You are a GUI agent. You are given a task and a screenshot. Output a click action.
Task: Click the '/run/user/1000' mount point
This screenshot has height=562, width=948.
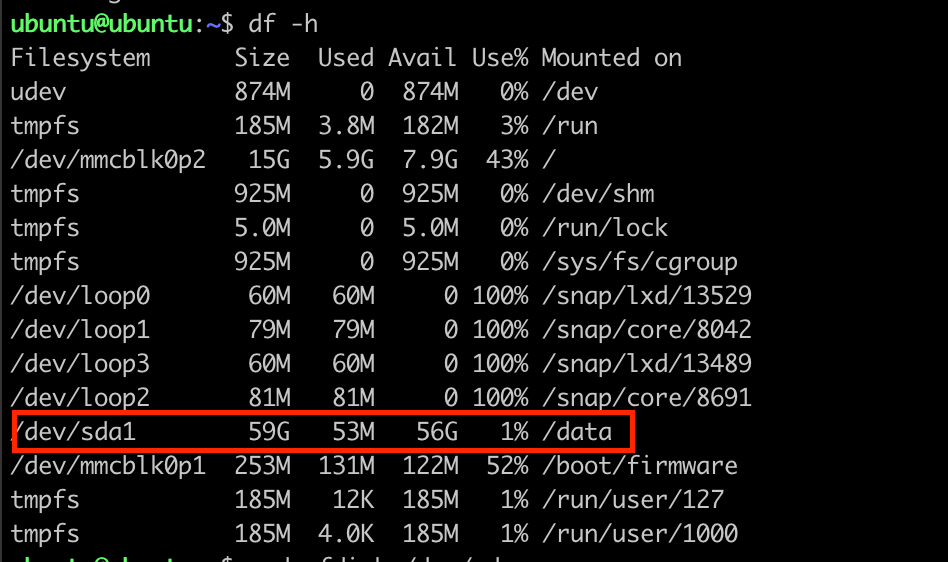point(640,534)
